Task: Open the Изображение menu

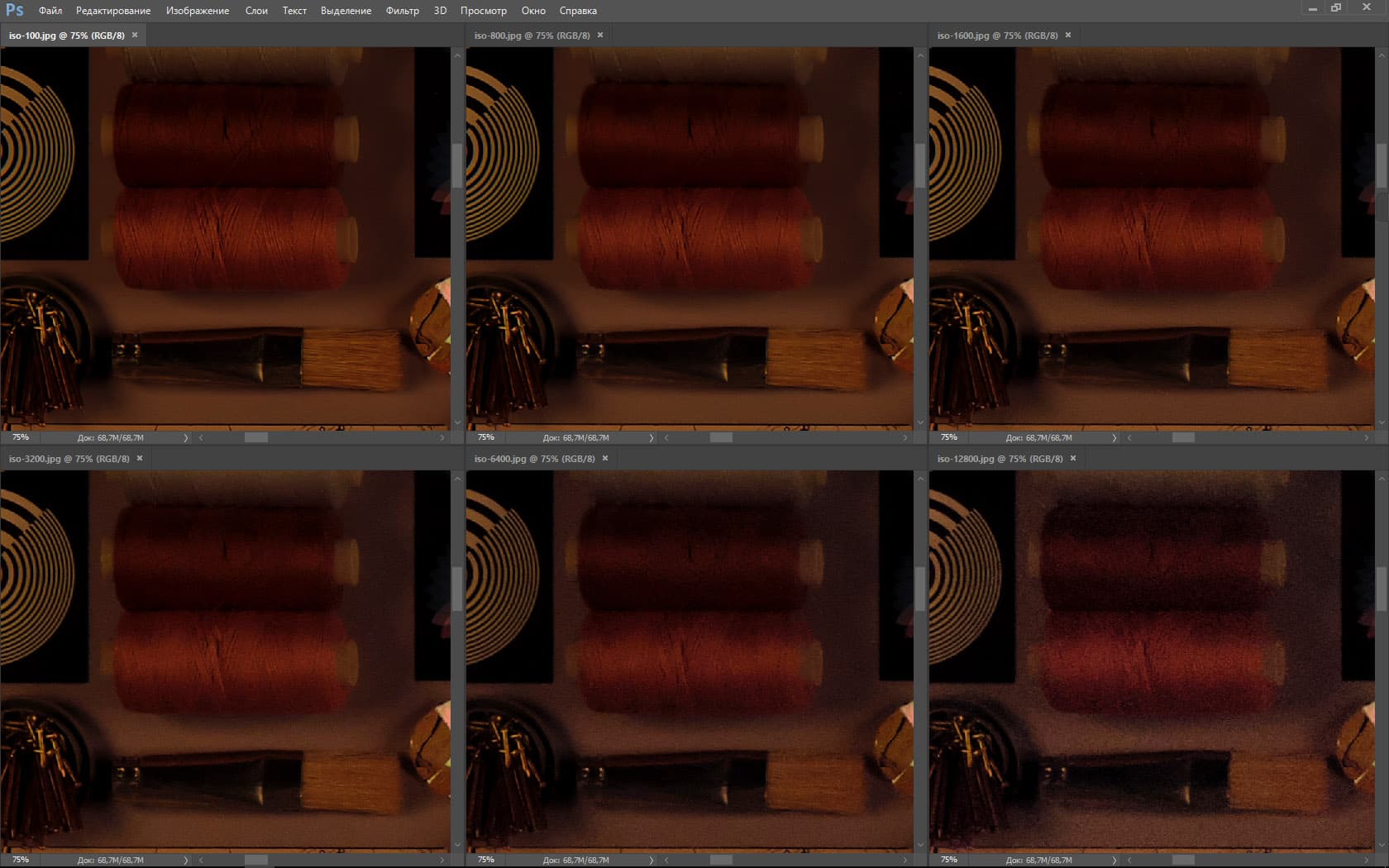Action: 198,11
